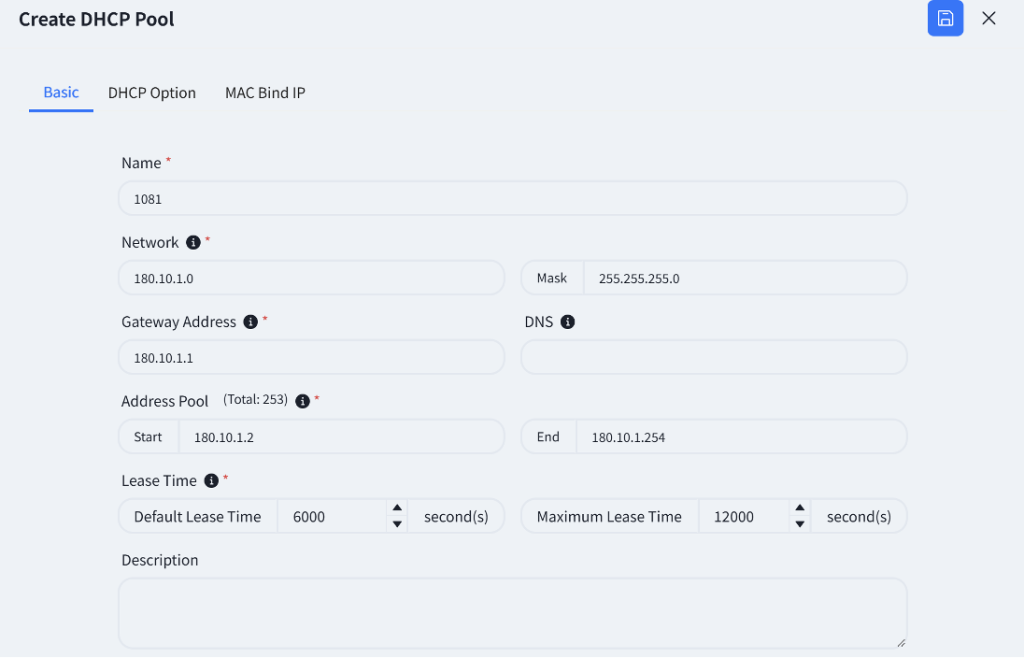Click the Address Pool info icon

pos(302,401)
